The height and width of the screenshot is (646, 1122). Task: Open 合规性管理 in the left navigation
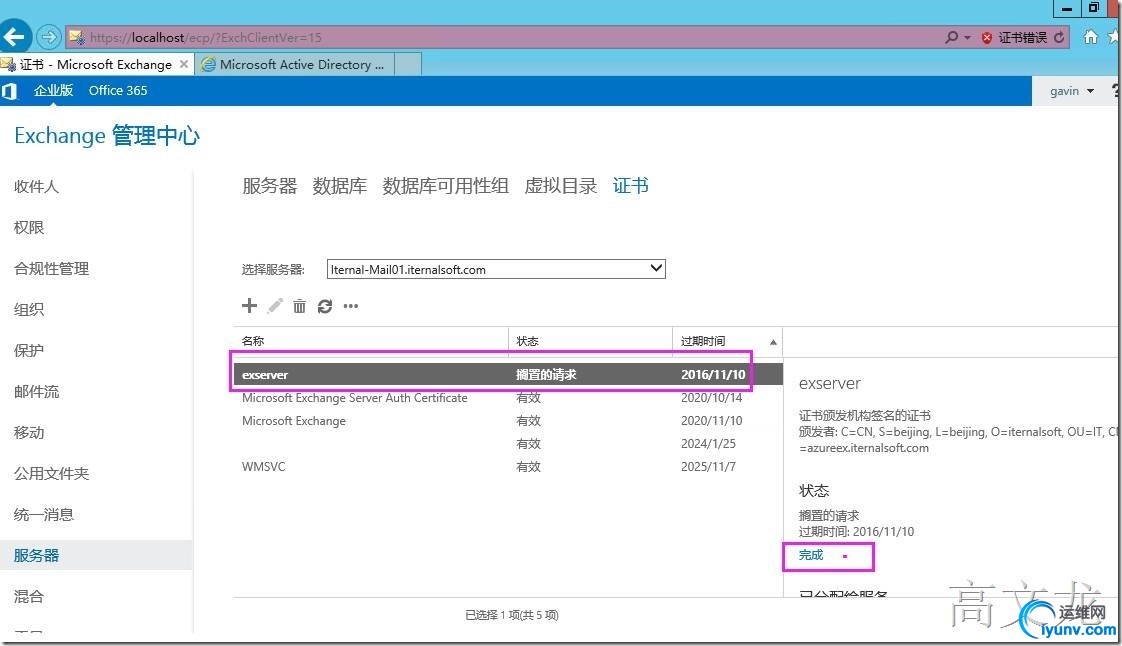click(52, 269)
